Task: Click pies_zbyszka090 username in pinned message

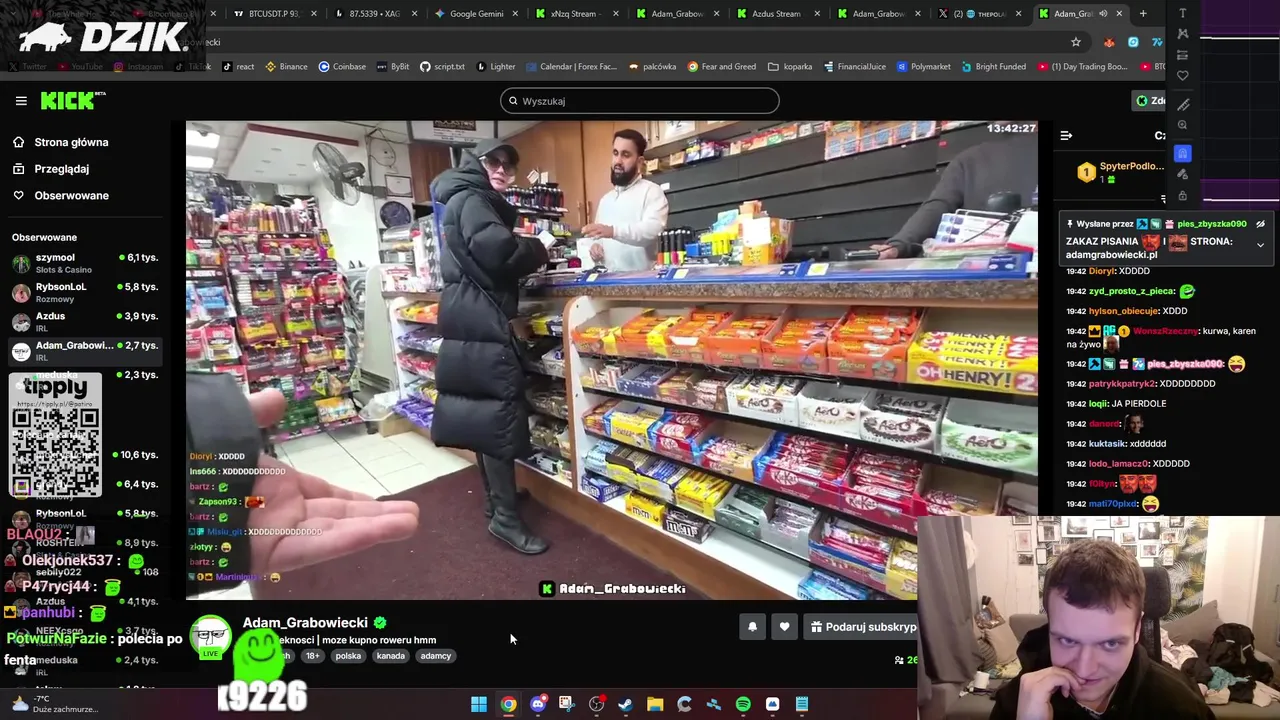Action: [1212, 224]
